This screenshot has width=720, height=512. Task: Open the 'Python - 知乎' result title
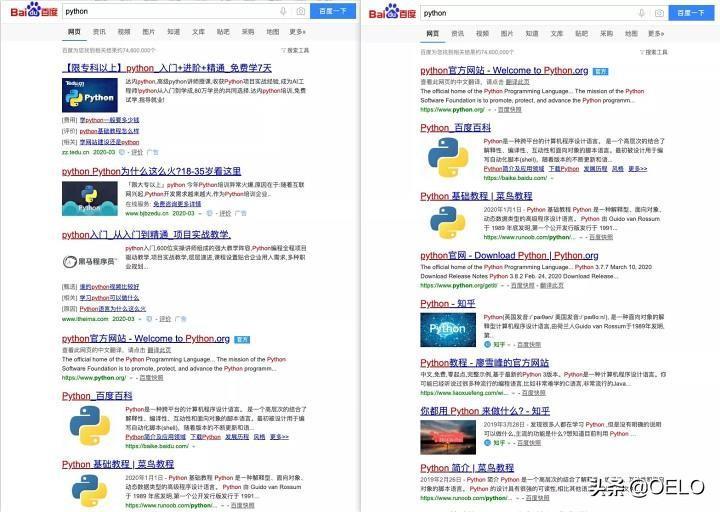point(448,304)
